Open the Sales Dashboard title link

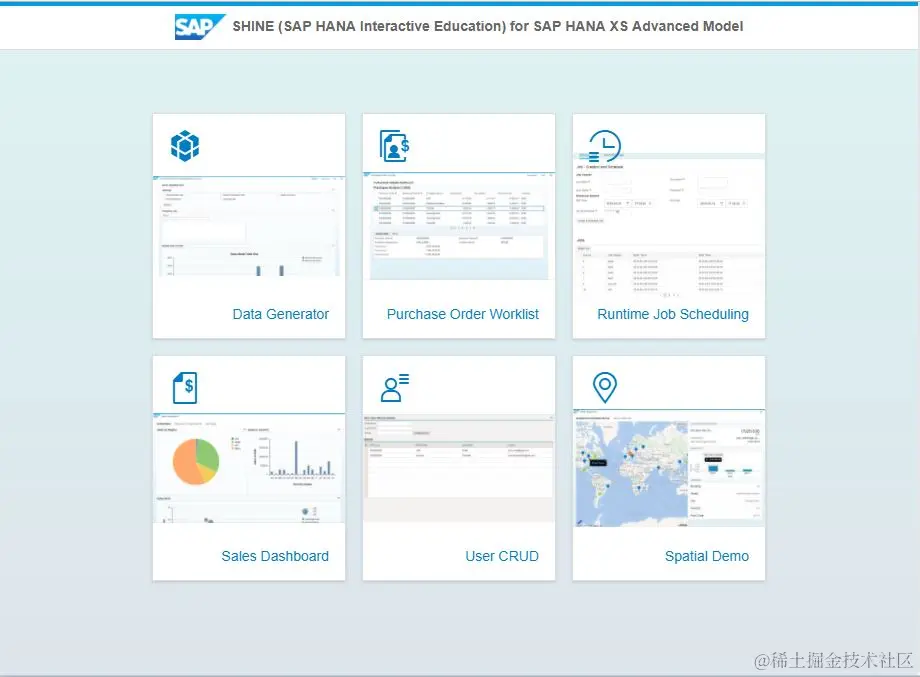(x=275, y=556)
